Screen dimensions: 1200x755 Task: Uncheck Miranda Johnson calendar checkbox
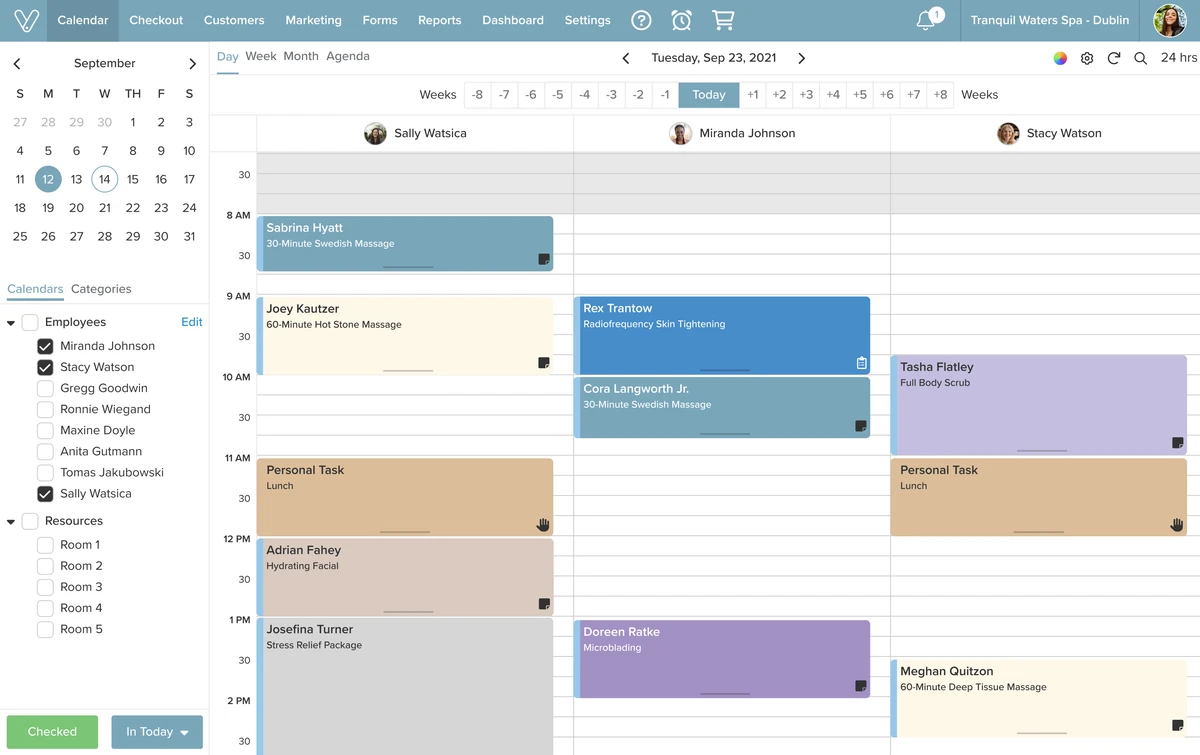coord(45,346)
